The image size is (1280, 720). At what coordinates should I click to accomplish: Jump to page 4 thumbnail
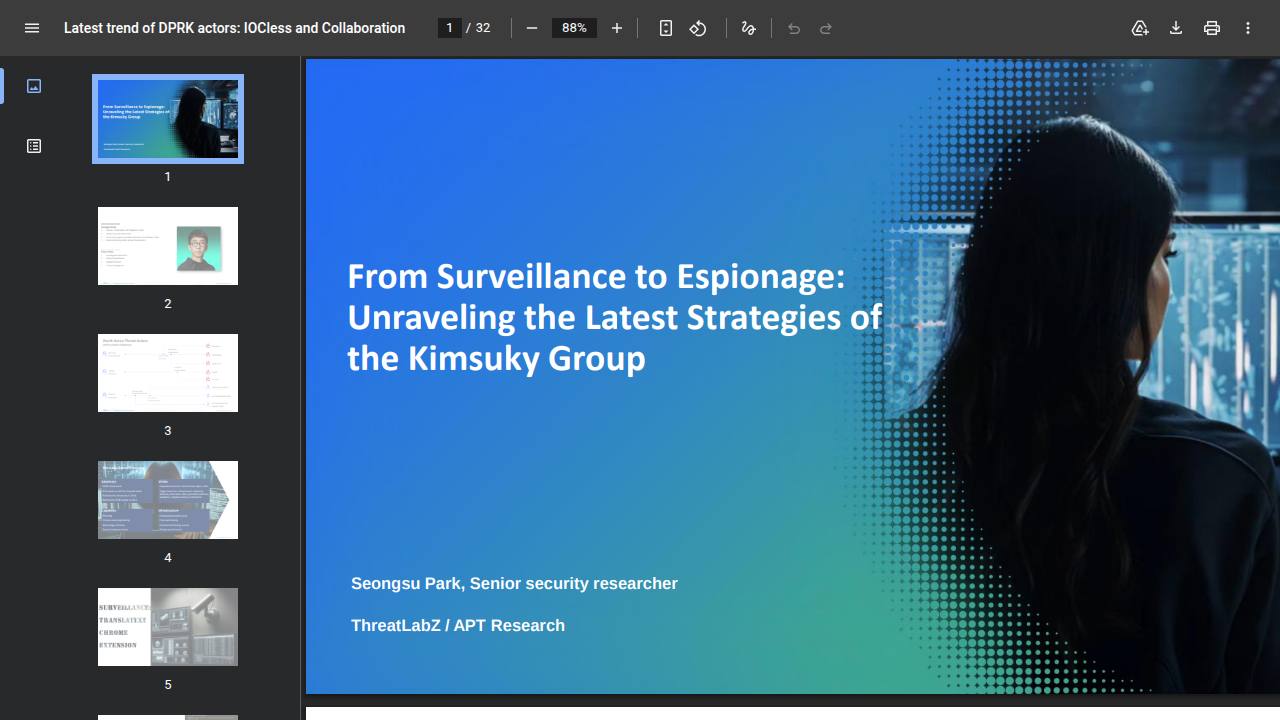(x=168, y=500)
